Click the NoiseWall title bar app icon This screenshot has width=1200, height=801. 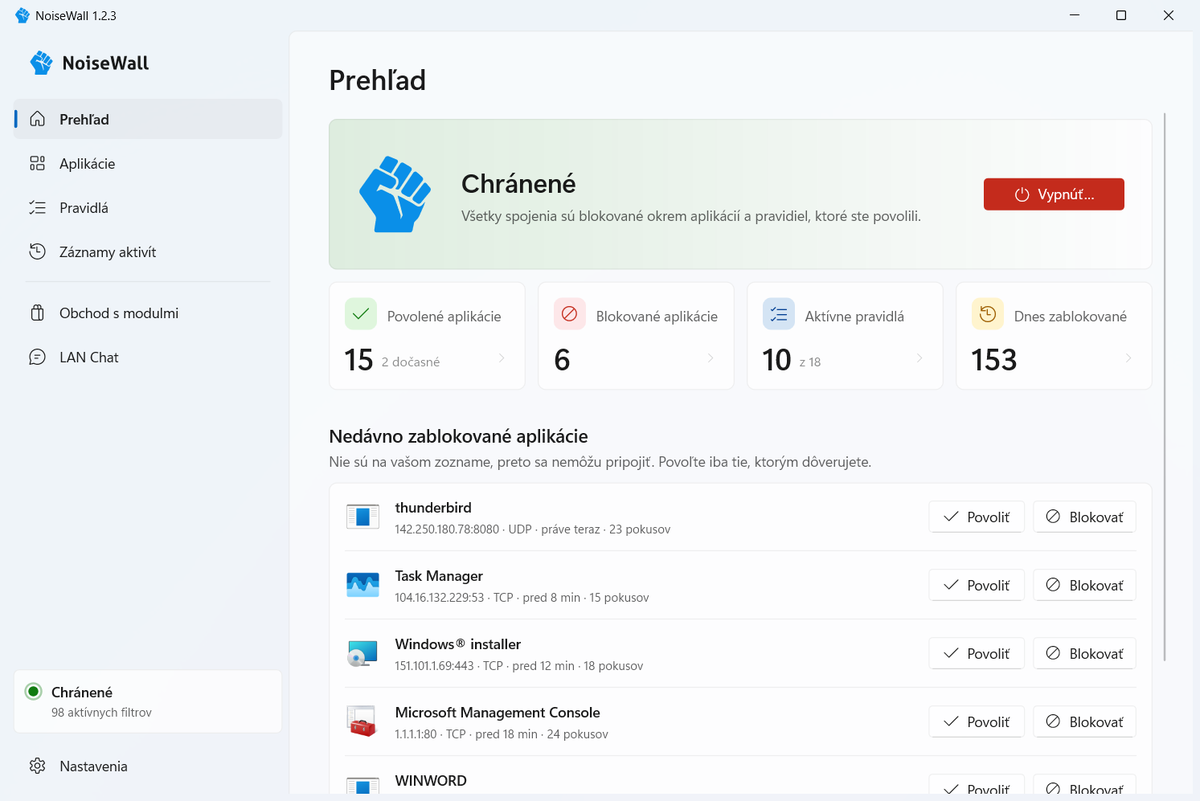click(23, 16)
